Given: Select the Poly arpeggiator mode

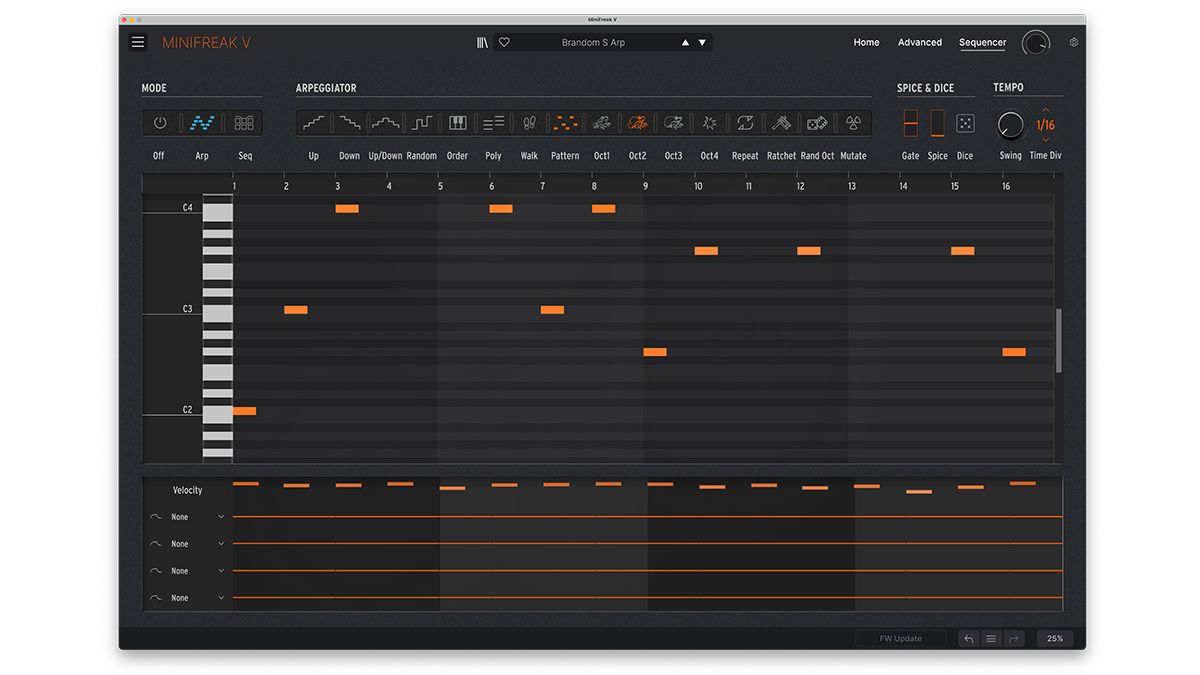Looking at the screenshot, I should (x=493, y=123).
